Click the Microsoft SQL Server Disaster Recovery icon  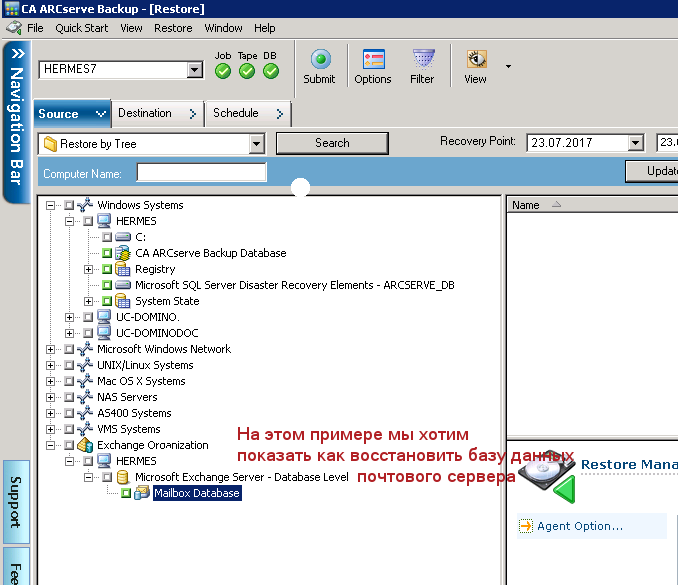123,285
